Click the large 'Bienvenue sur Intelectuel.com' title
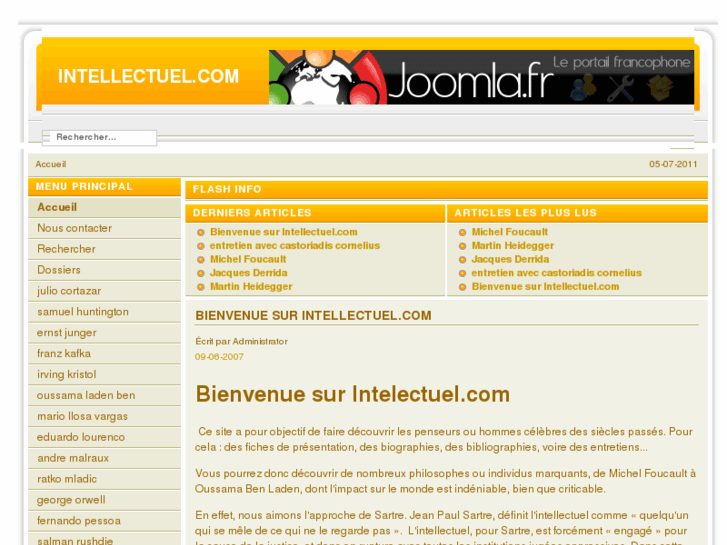 352,394
